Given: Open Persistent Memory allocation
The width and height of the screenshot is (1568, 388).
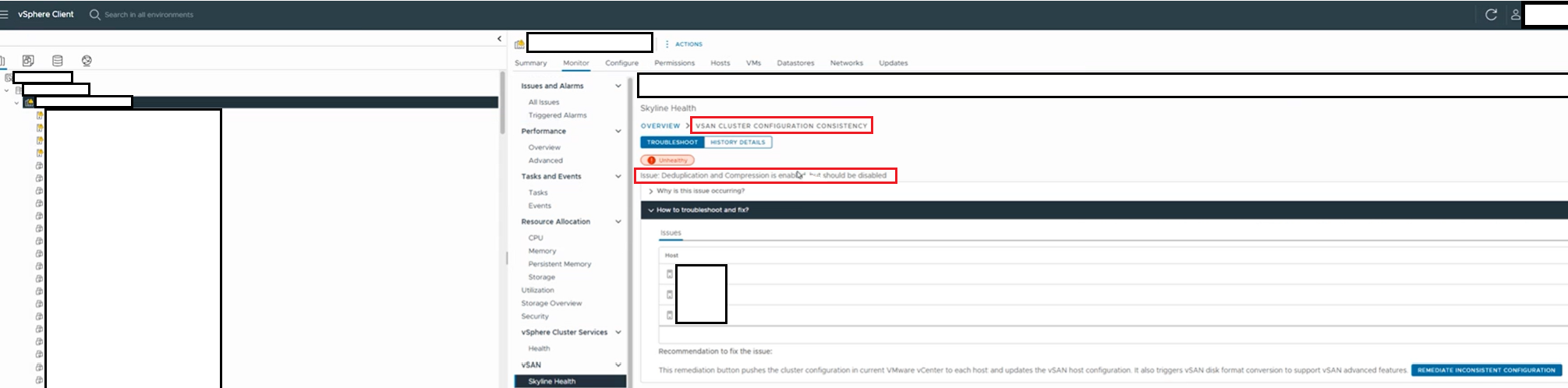Looking at the screenshot, I should (x=560, y=264).
